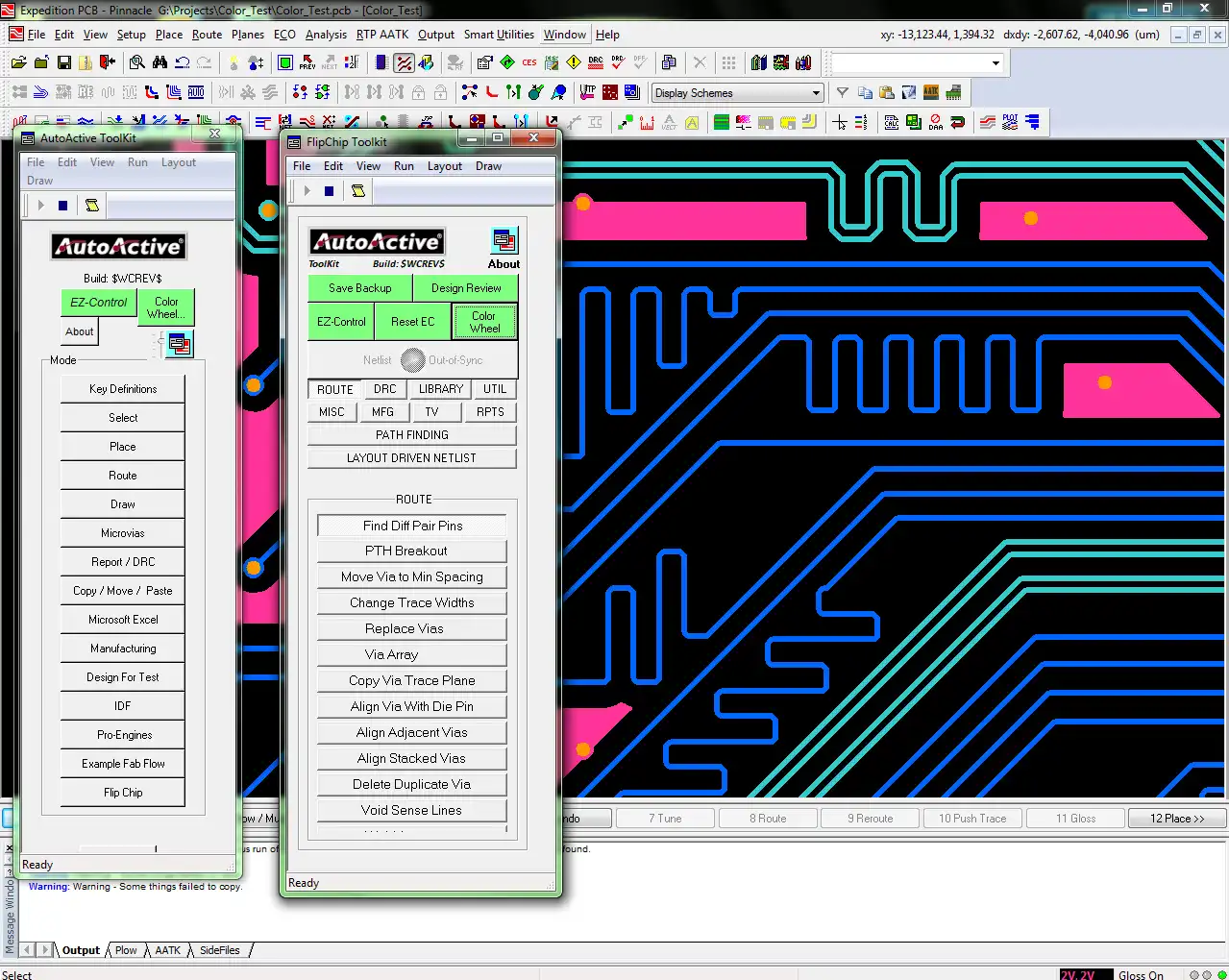Click the AUTO route toolbar icon
Viewport: 1229px width, 980px height.
pyautogui.click(x=196, y=93)
